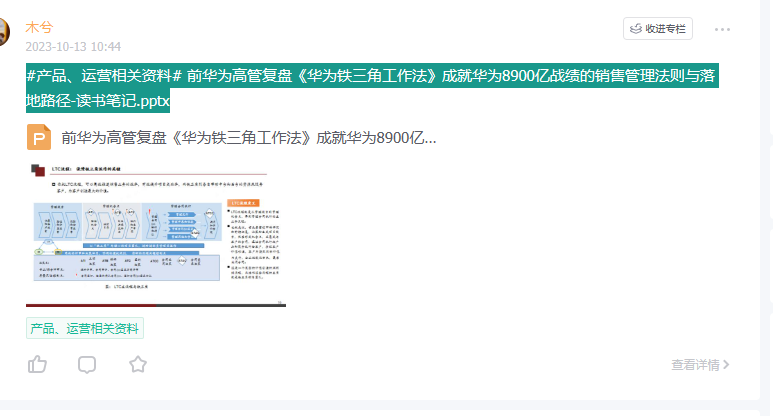Click the post timestamp 2023-10-13 10:44
The width and height of the screenshot is (773, 416).
[x=73, y=47]
